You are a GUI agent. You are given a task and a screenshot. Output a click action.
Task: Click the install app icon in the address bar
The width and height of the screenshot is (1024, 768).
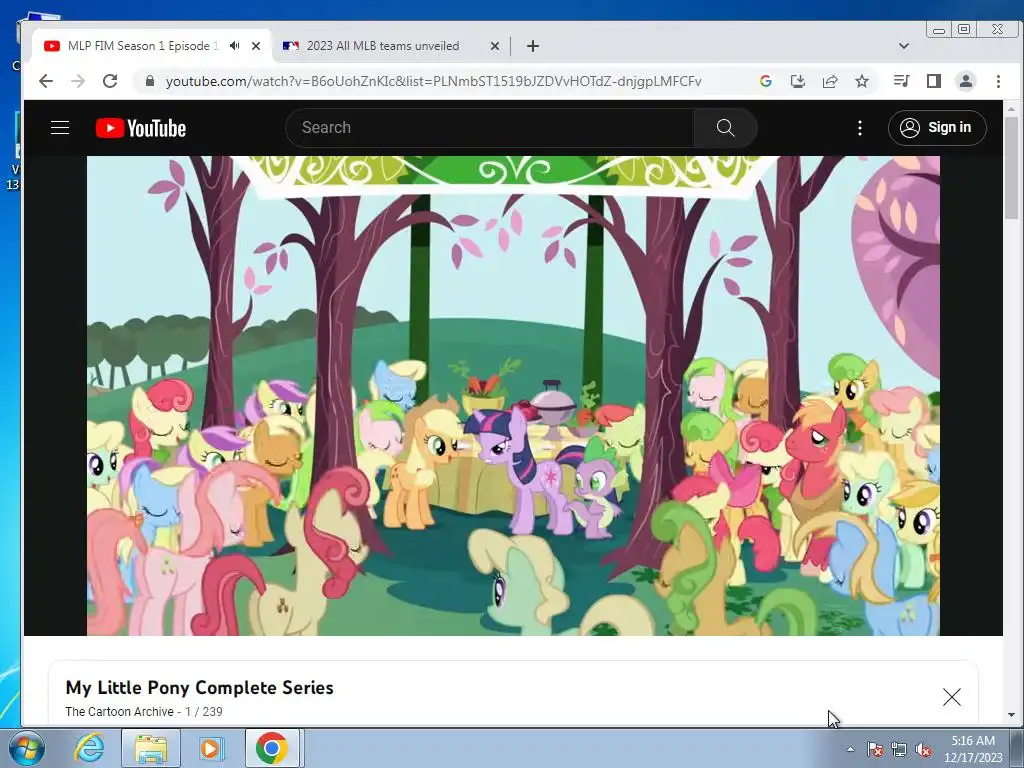point(797,81)
